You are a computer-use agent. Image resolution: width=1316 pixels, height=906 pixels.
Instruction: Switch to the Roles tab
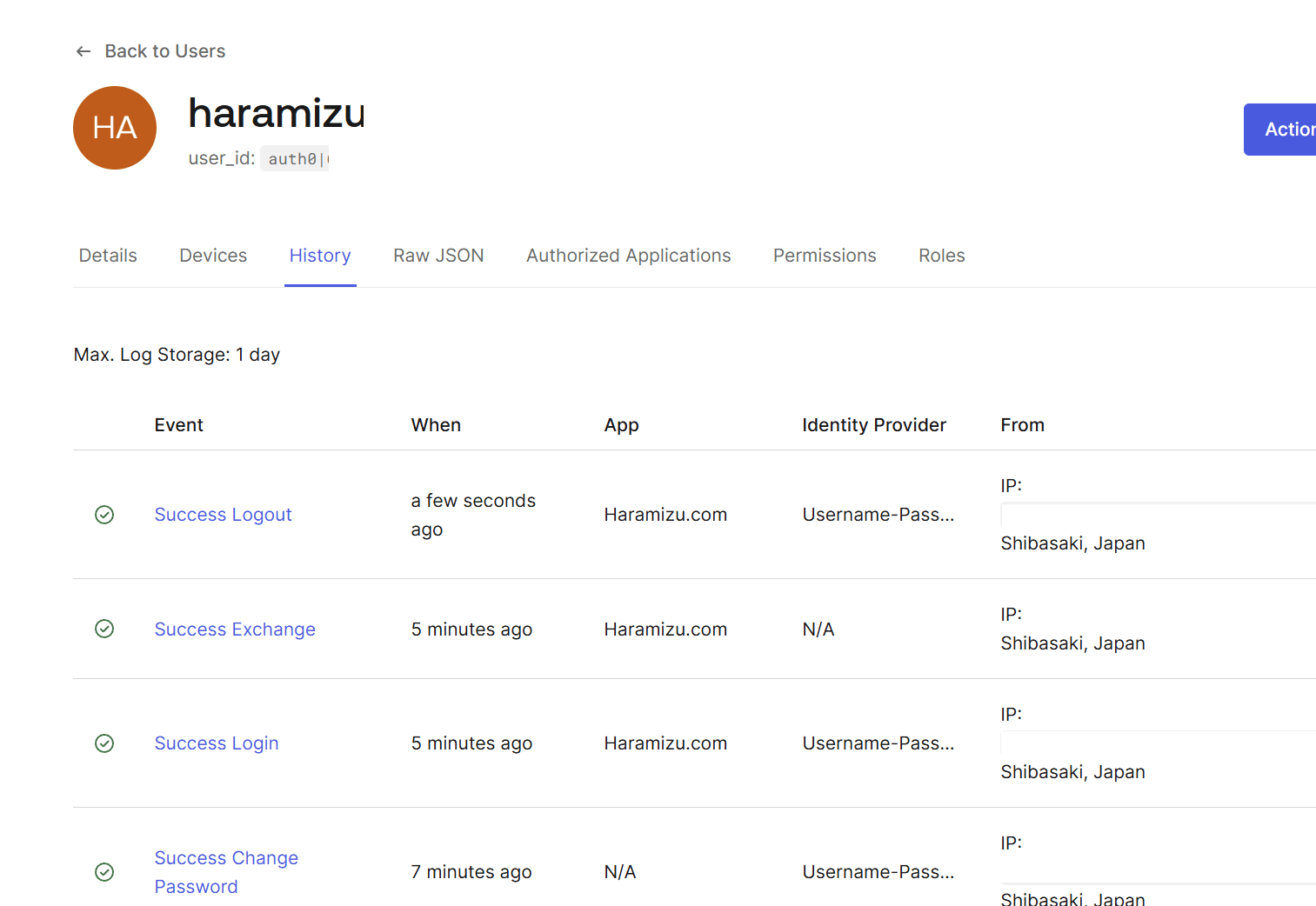pyautogui.click(x=941, y=256)
